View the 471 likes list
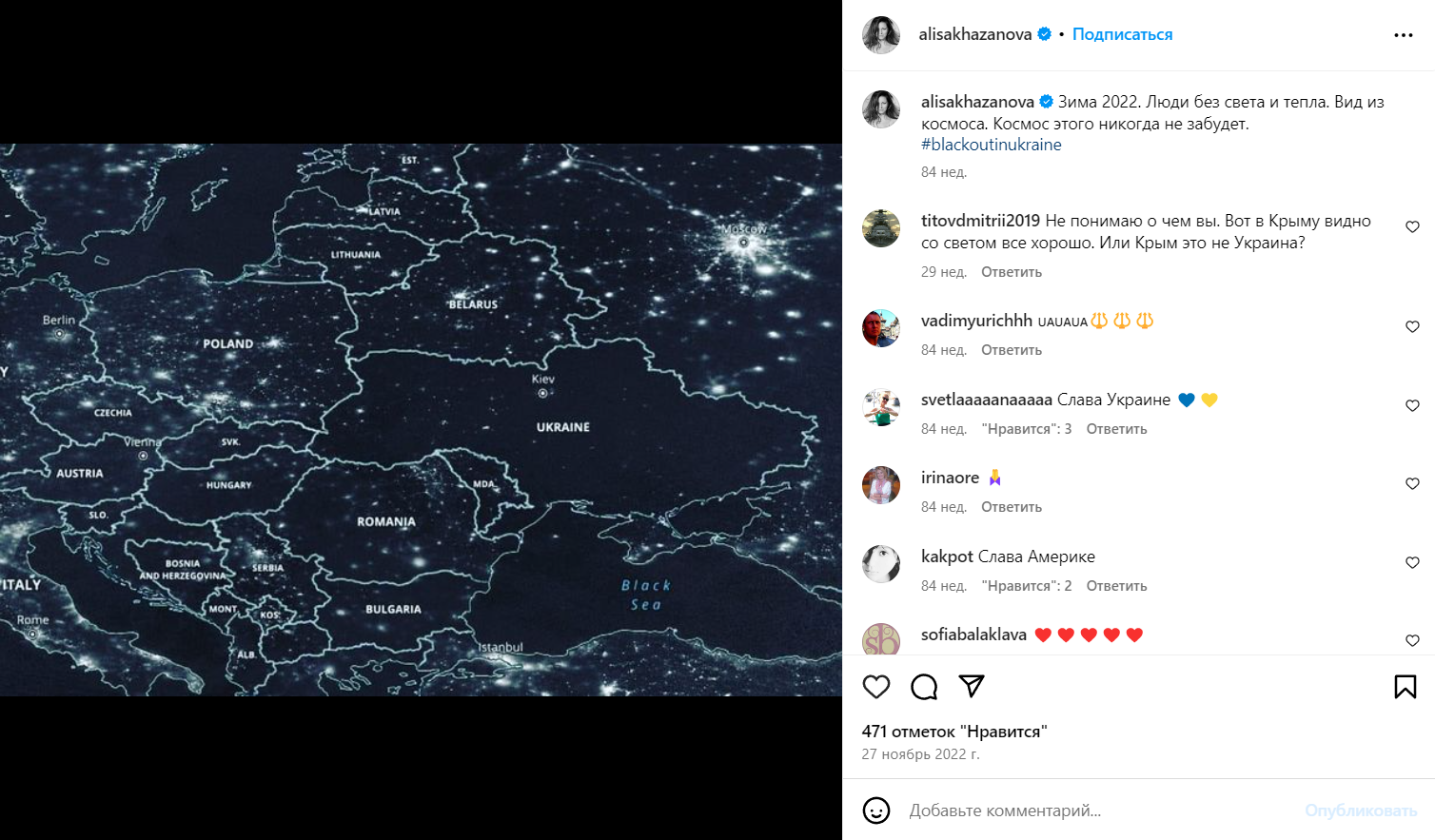The width and height of the screenshot is (1435, 840). pos(954,732)
